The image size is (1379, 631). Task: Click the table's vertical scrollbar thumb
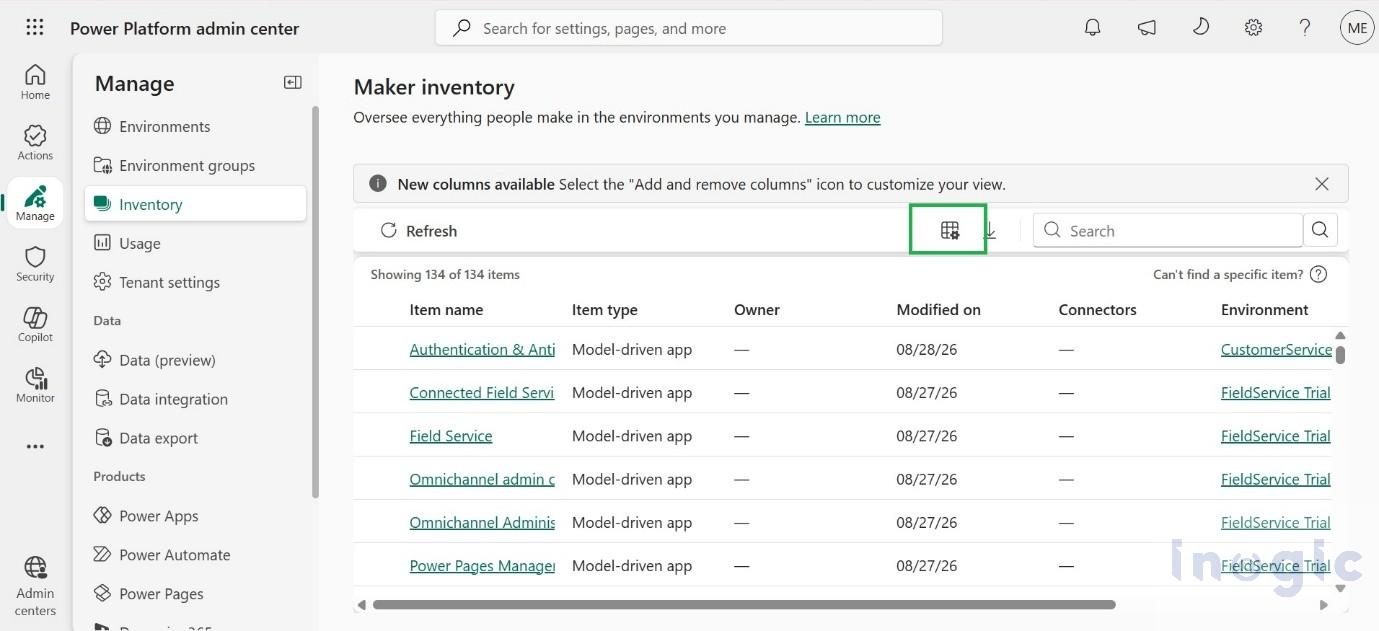1340,354
